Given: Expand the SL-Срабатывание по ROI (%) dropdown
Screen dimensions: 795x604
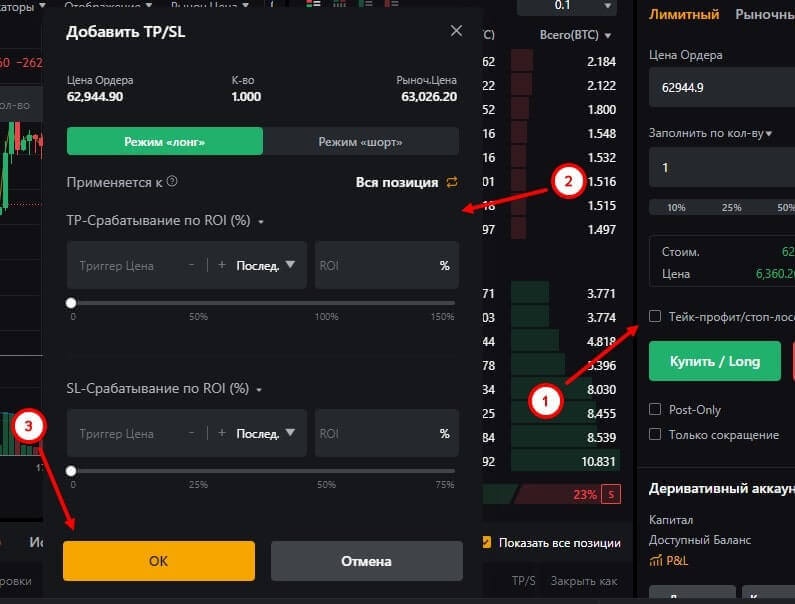Looking at the screenshot, I should (259, 390).
